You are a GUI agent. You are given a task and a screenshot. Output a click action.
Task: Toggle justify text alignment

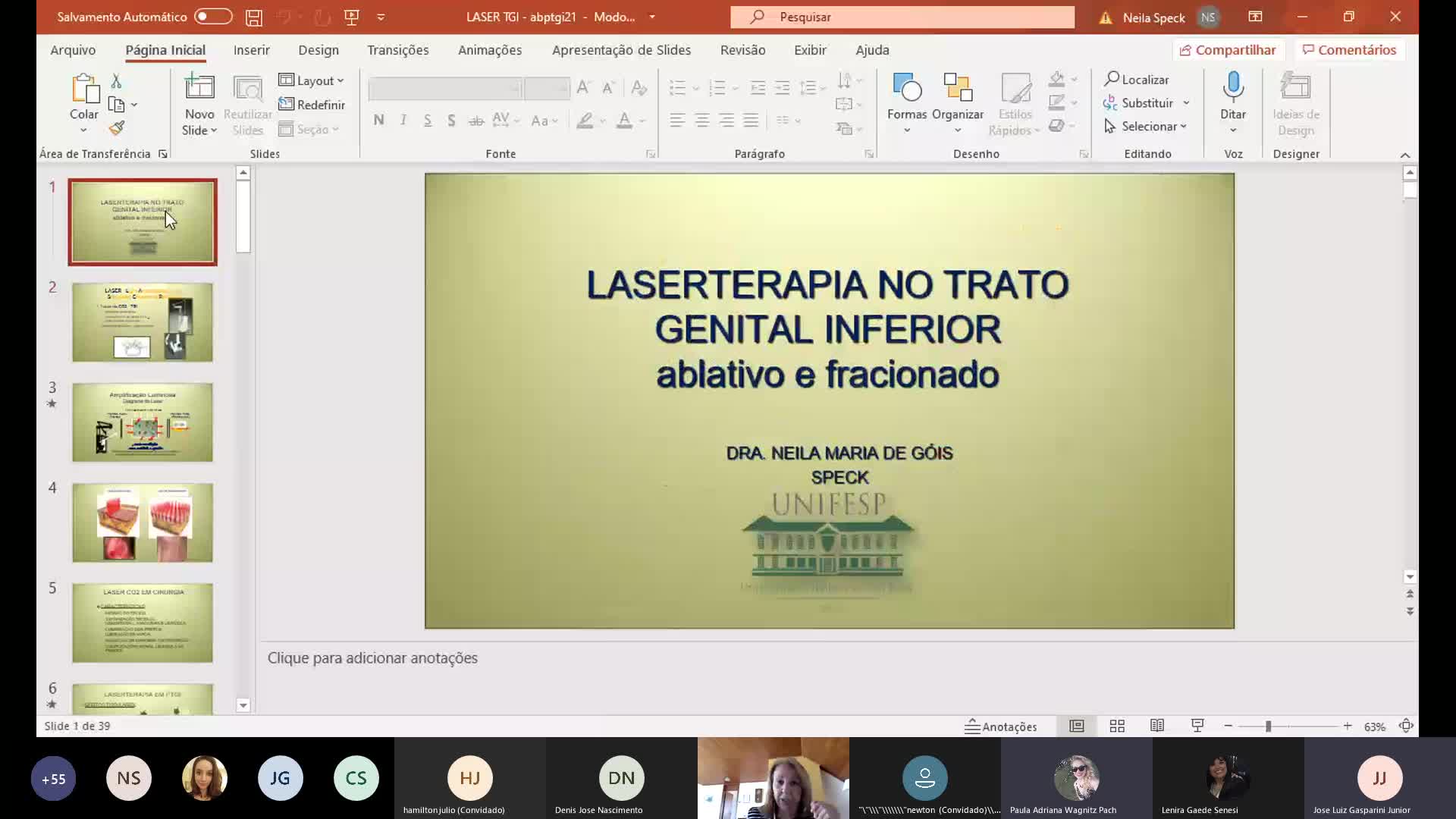[751, 120]
